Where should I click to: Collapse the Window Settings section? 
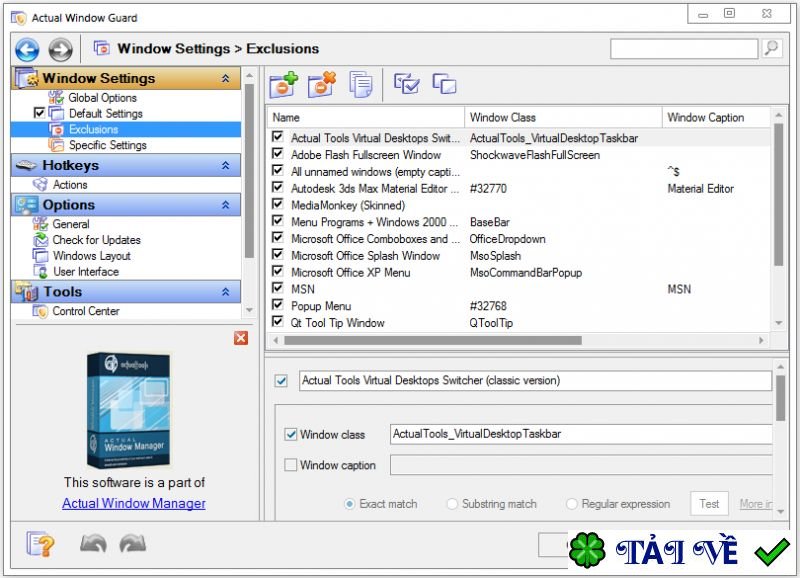pyautogui.click(x=226, y=78)
